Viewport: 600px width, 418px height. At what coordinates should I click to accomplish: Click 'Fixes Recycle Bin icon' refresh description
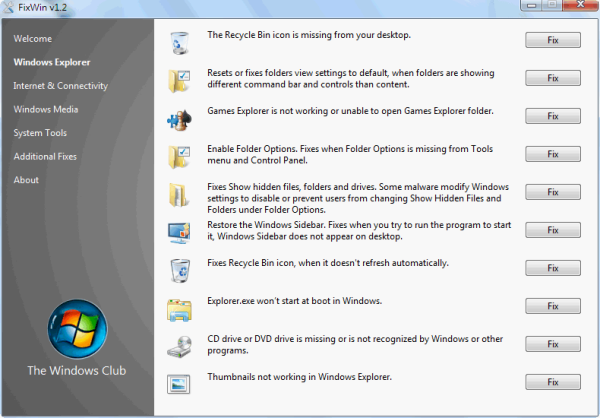[328, 263]
